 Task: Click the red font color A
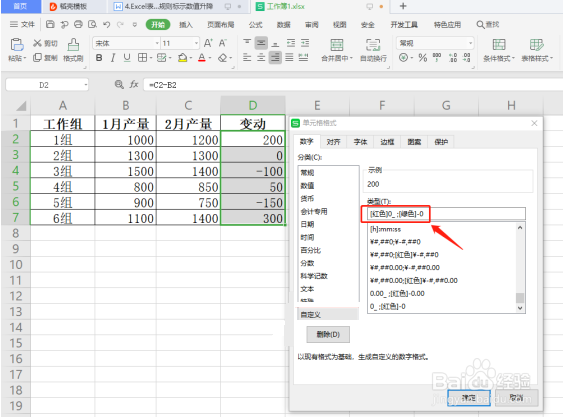coord(202,57)
